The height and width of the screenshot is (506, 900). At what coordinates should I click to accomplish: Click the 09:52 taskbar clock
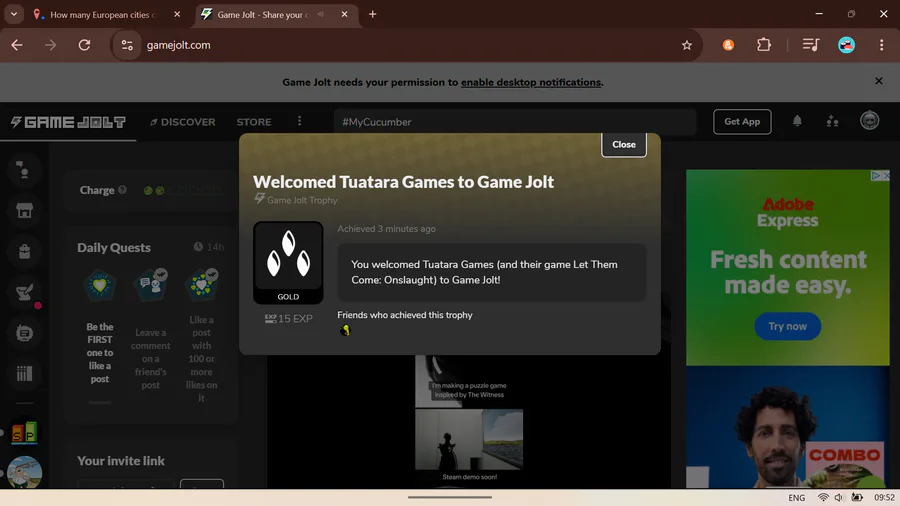(884, 497)
